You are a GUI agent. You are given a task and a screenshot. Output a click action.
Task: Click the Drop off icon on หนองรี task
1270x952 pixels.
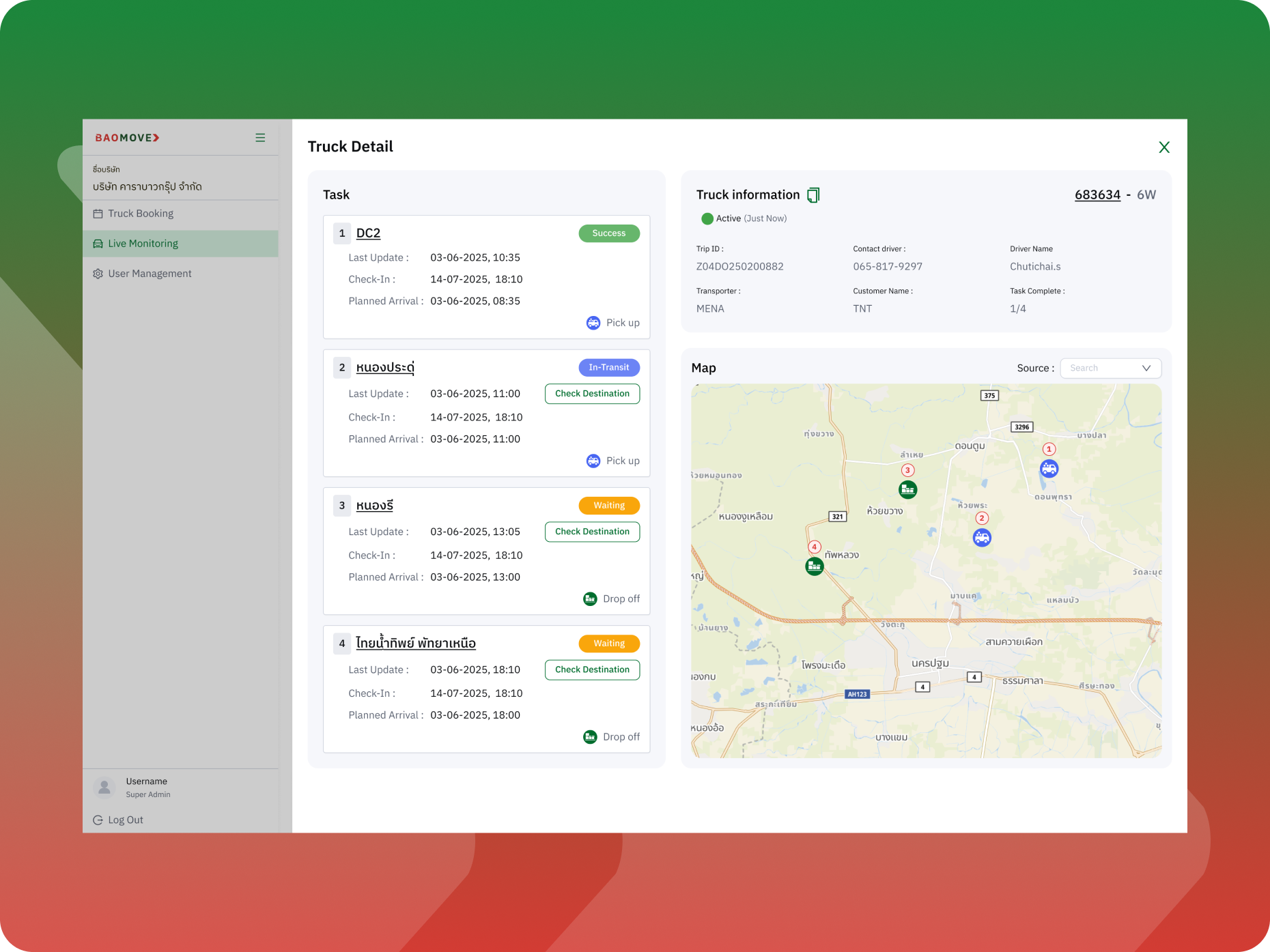tap(589, 598)
